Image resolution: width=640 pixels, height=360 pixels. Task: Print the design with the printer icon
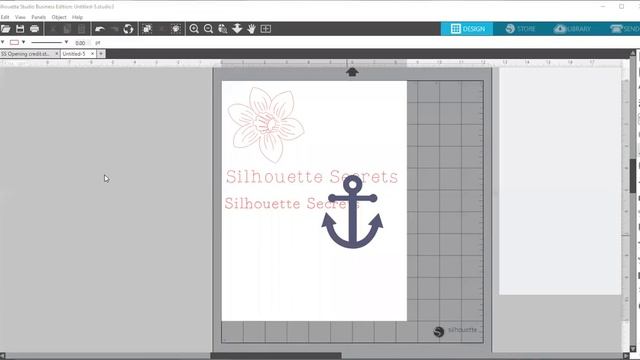point(34,29)
